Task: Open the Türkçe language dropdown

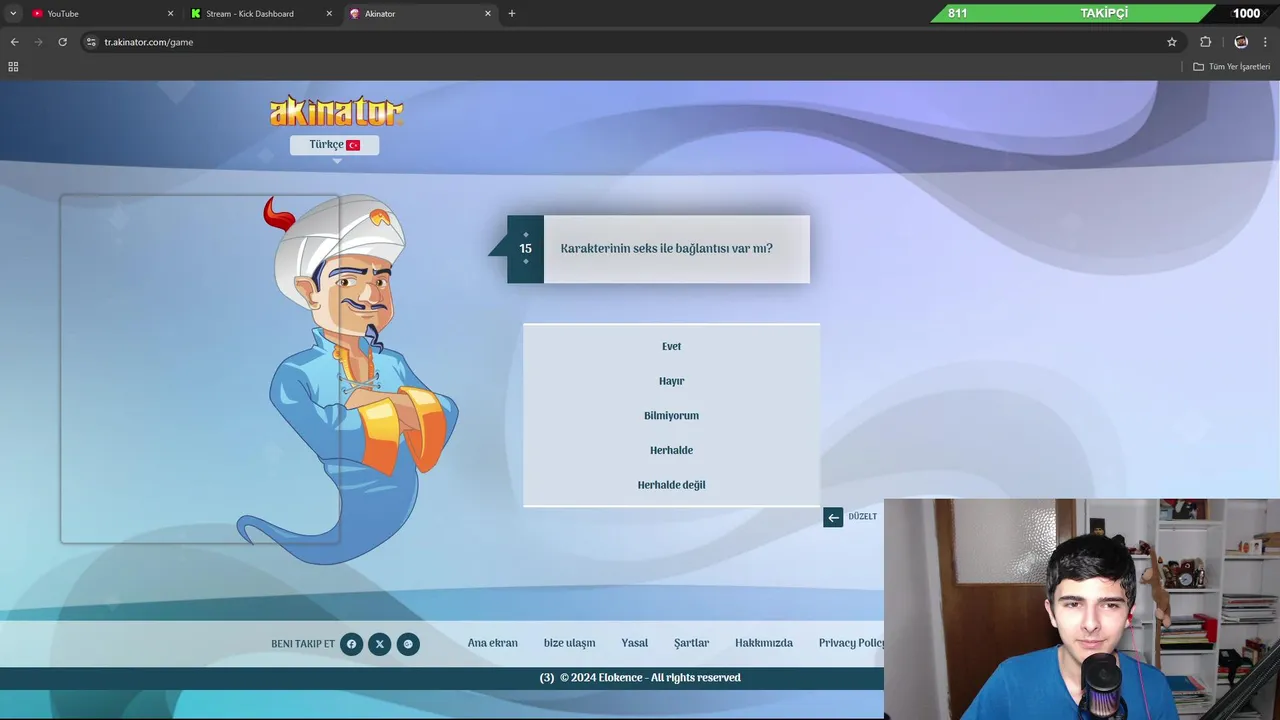Action: tap(334, 145)
